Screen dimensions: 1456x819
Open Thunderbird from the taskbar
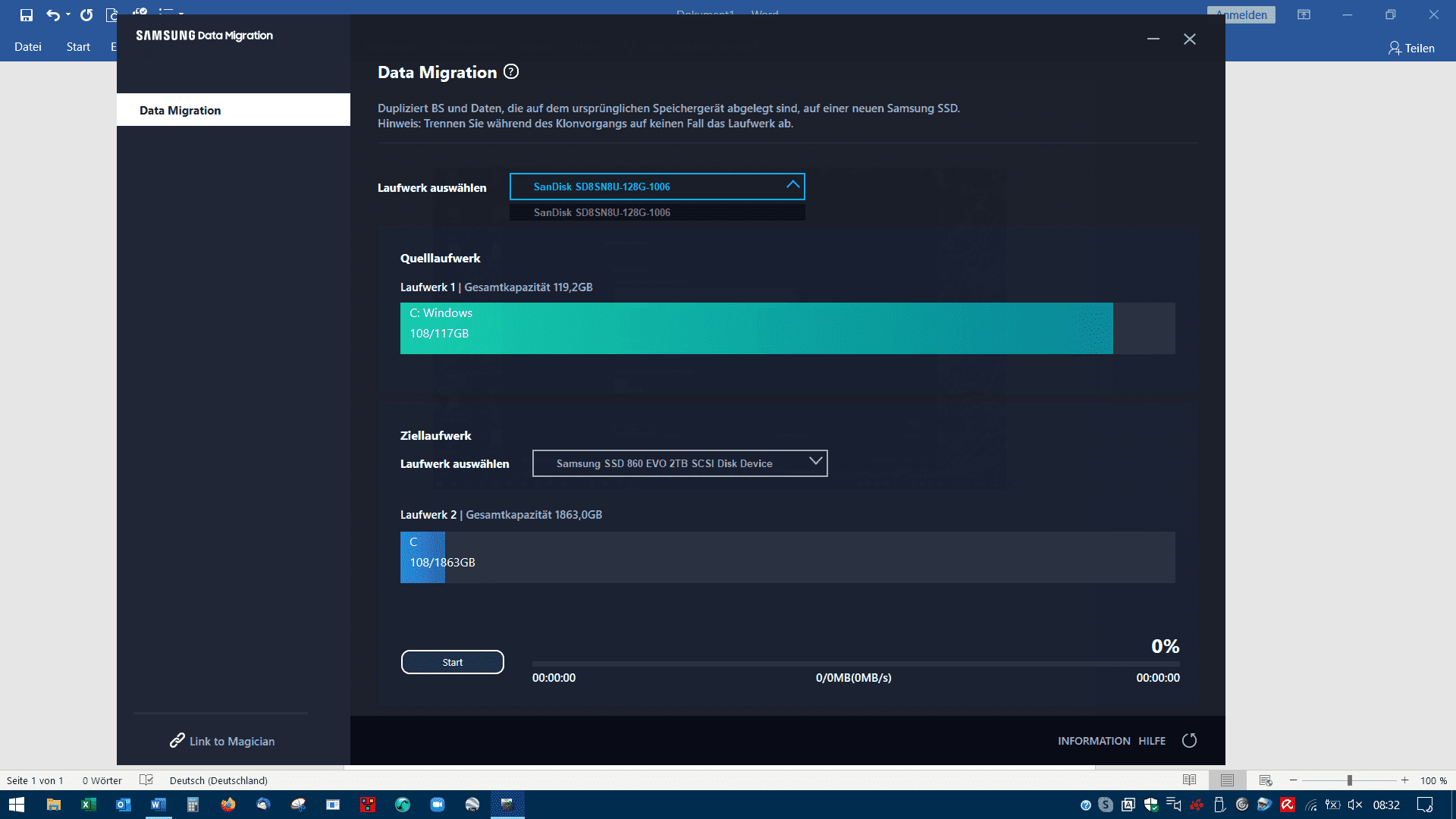[262, 805]
